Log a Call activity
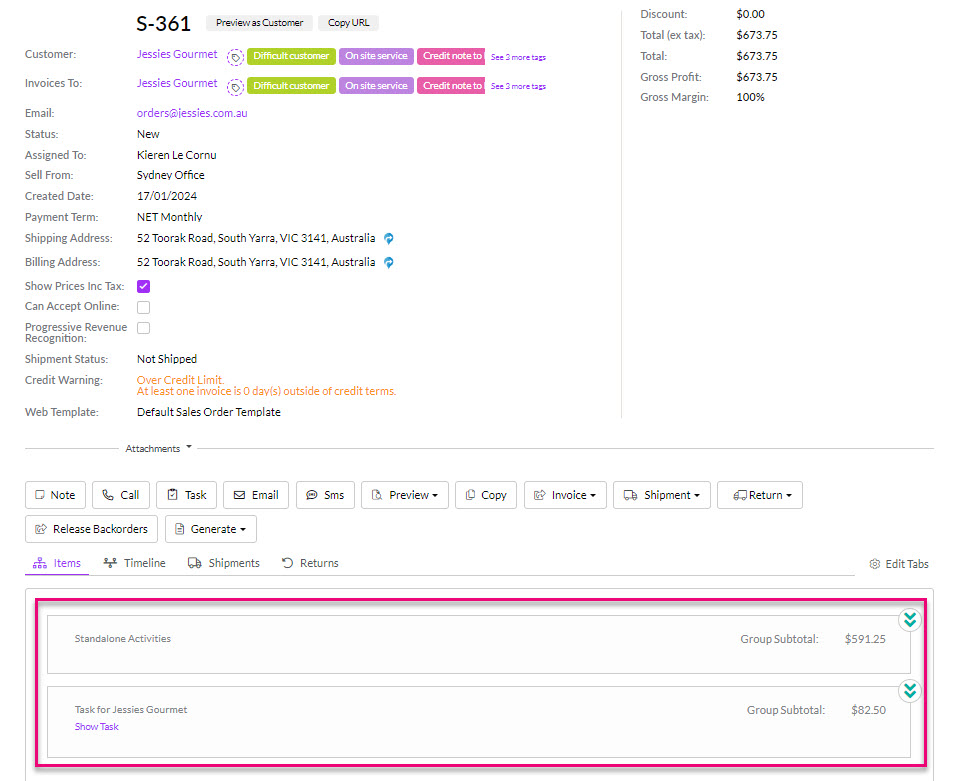 click(120, 495)
